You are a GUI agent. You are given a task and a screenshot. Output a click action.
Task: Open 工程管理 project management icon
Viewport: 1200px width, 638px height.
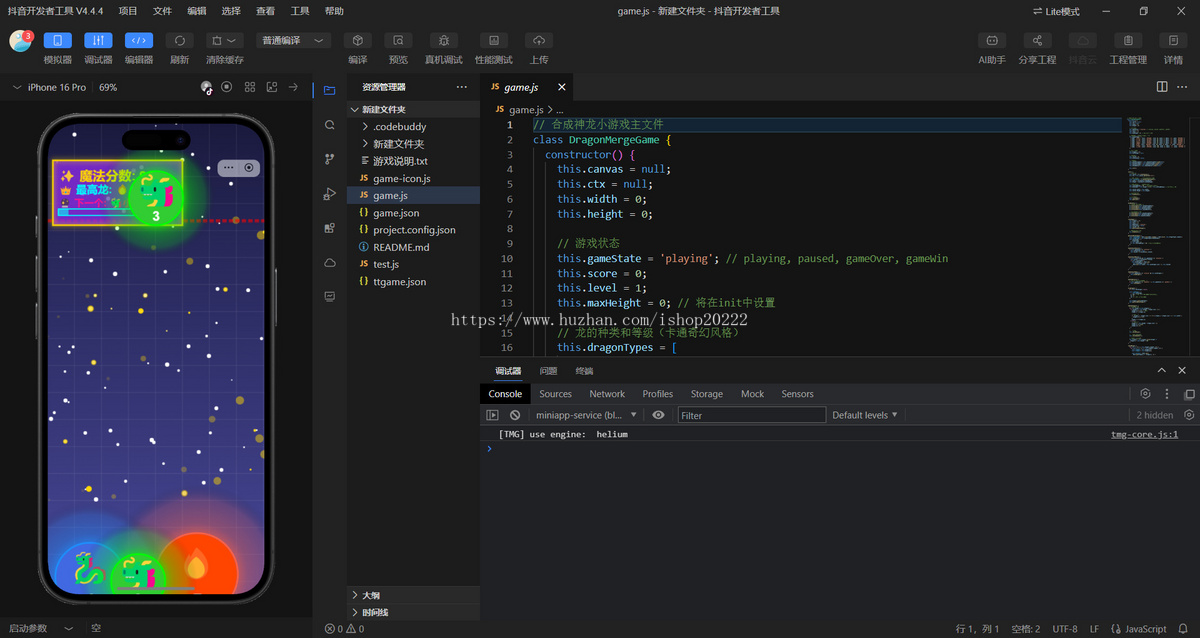[1128, 41]
